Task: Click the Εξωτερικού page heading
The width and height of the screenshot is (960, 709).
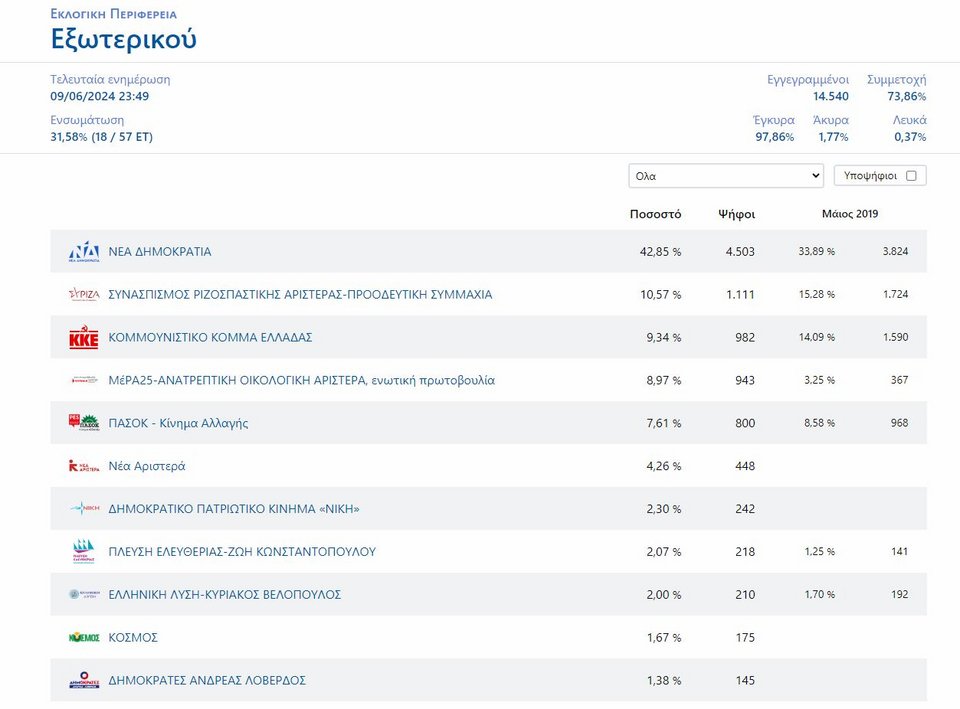Action: coord(124,39)
